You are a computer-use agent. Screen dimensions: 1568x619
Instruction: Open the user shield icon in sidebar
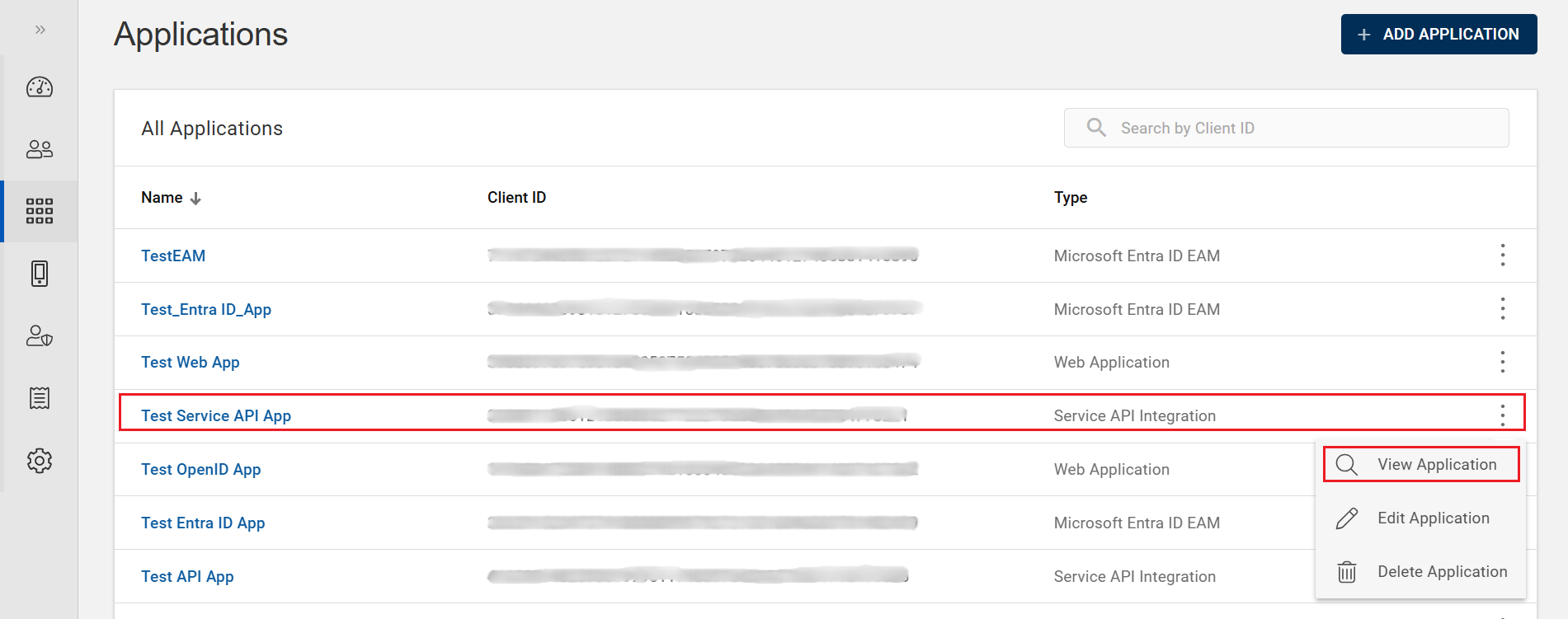(40, 336)
